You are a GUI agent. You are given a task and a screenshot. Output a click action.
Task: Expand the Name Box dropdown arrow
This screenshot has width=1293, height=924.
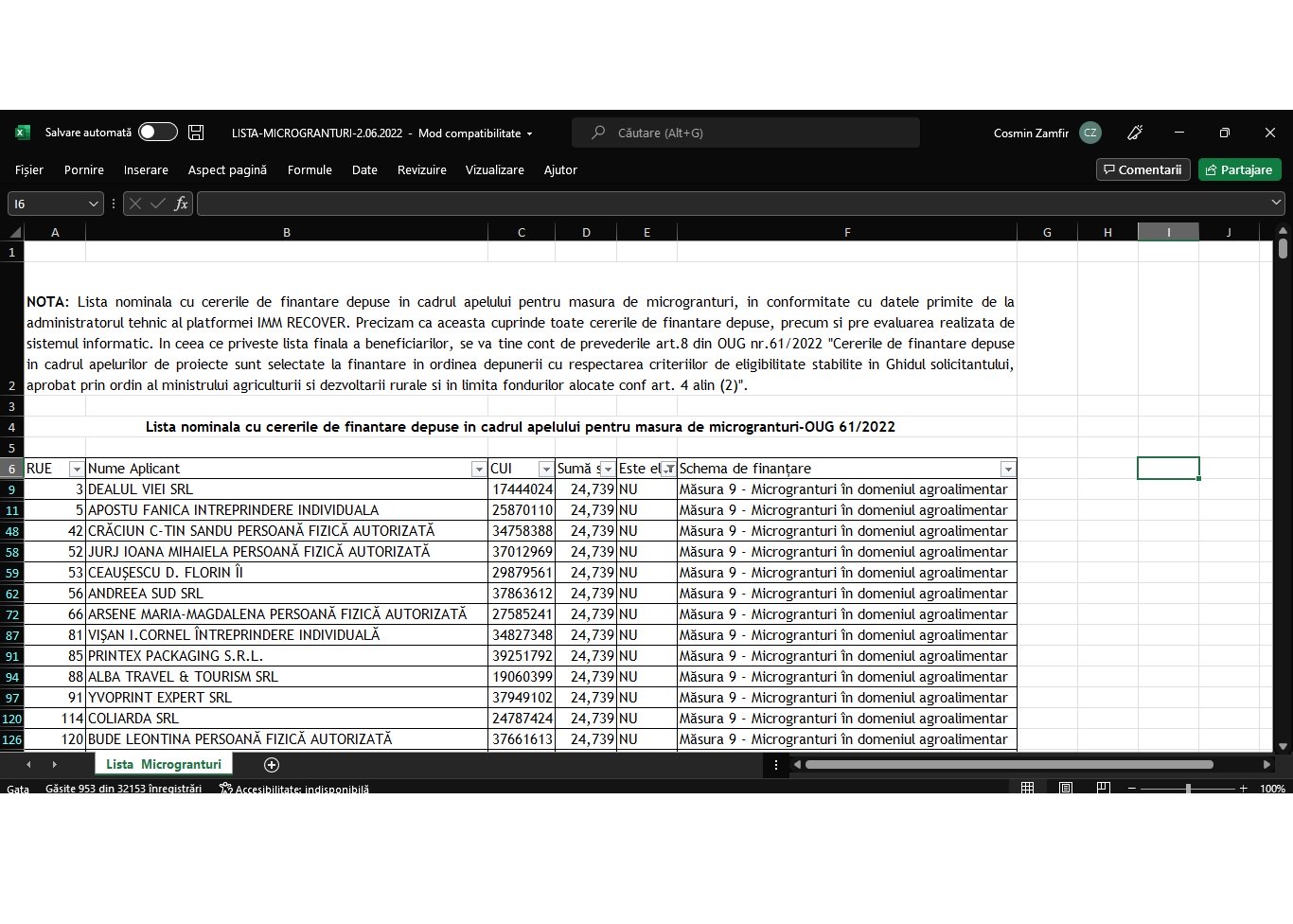point(93,204)
